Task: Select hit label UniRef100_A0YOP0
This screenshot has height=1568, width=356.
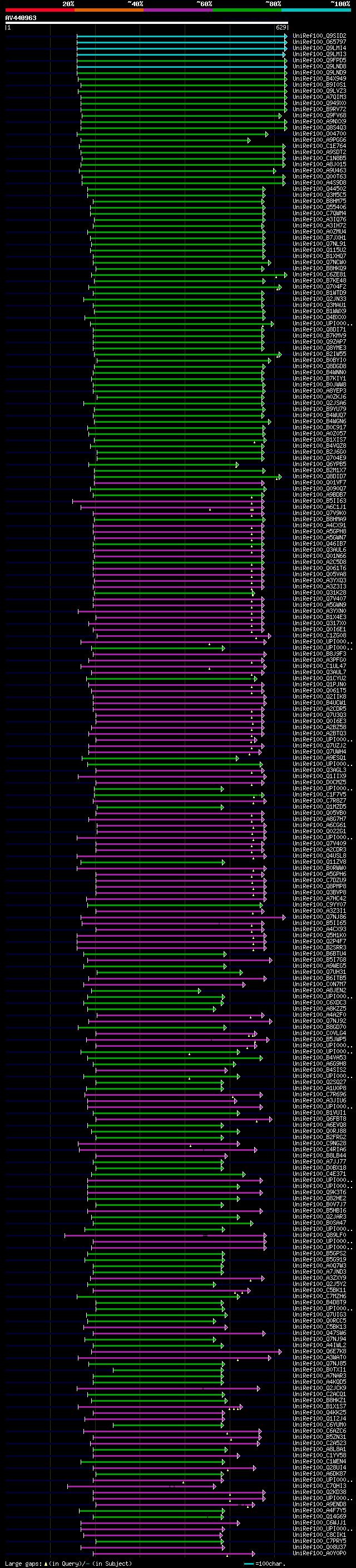Action: [319, 1554]
